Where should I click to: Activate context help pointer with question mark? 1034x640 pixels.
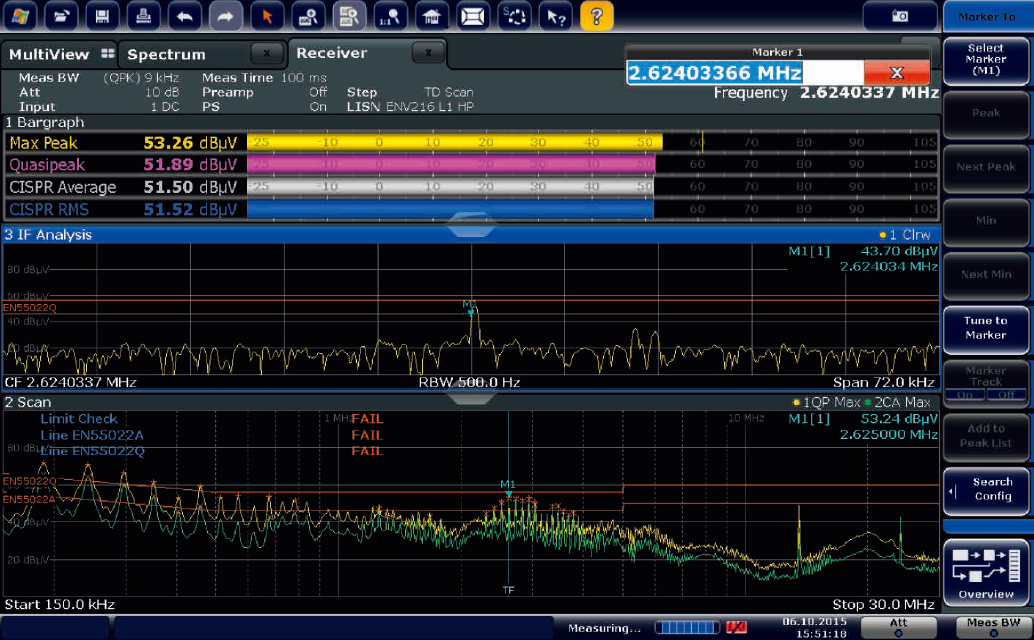tap(555, 15)
